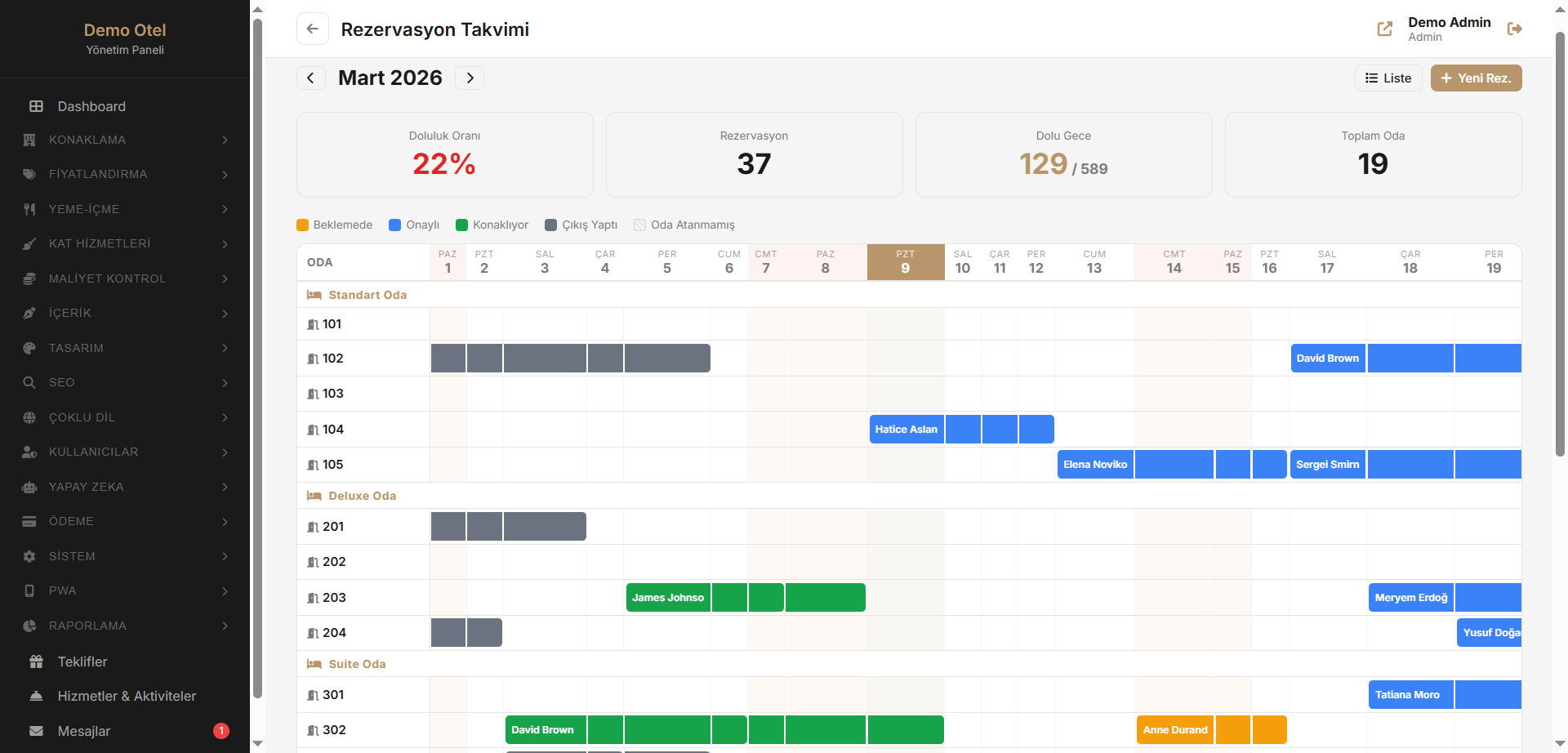The image size is (1568, 753).
Task: Open Teklifler gift icon item
Action: click(x=82, y=662)
